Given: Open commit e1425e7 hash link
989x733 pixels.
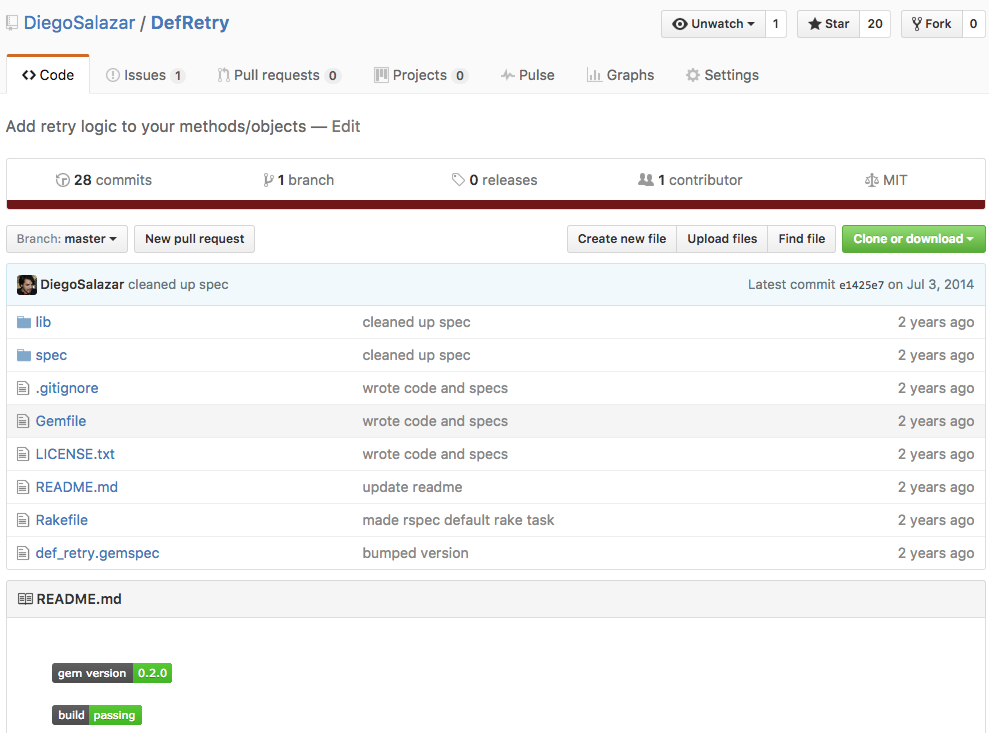Looking at the screenshot, I should click(x=861, y=285).
